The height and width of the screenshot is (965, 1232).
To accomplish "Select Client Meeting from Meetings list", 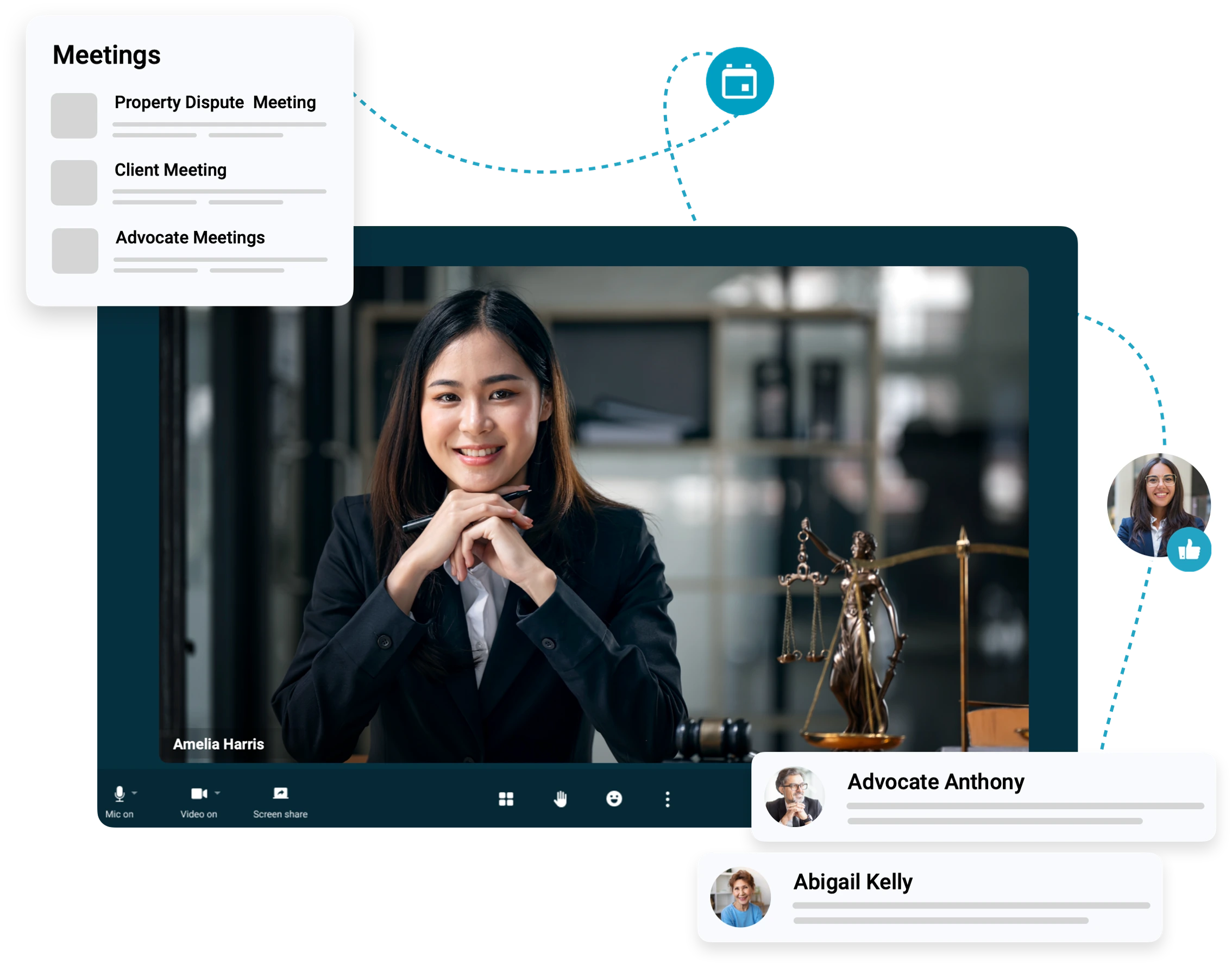I will 170,170.
